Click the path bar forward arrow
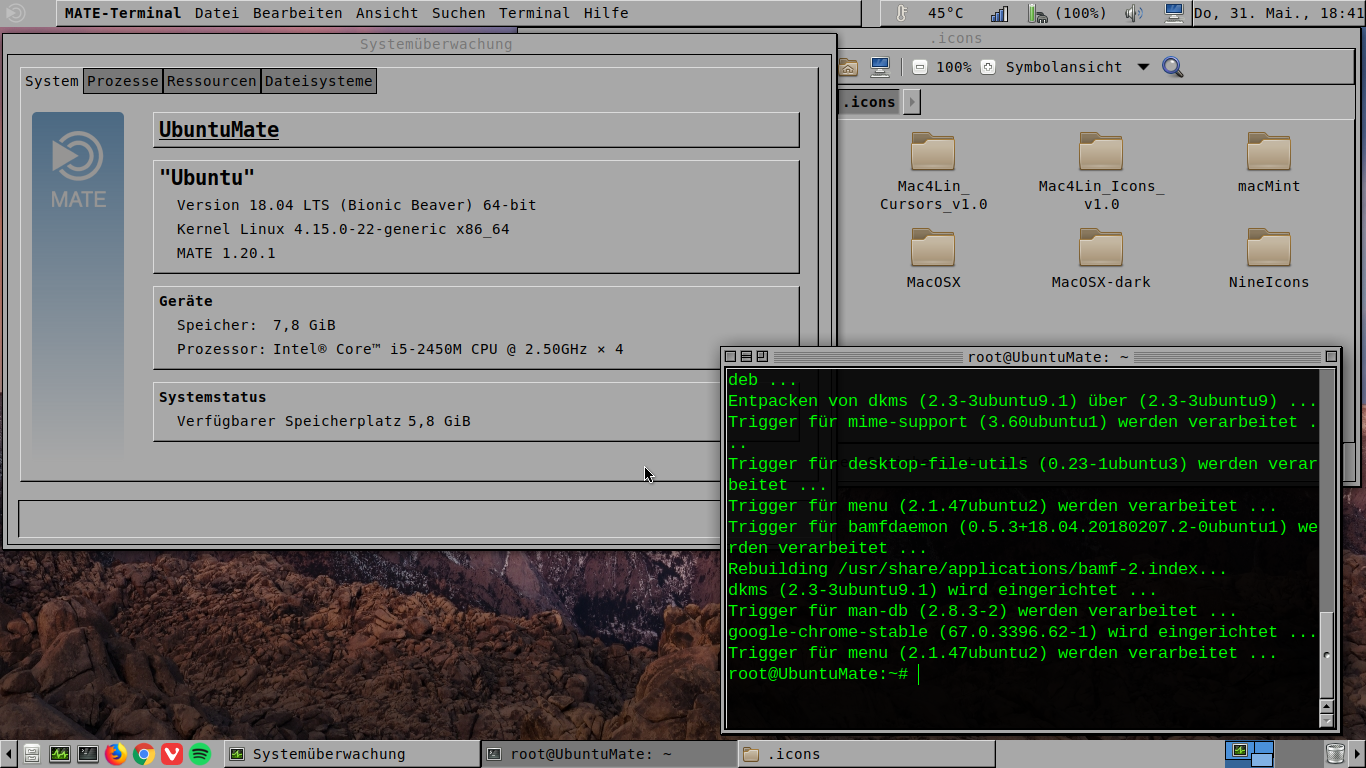The height and width of the screenshot is (768, 1366). (911, 102)
